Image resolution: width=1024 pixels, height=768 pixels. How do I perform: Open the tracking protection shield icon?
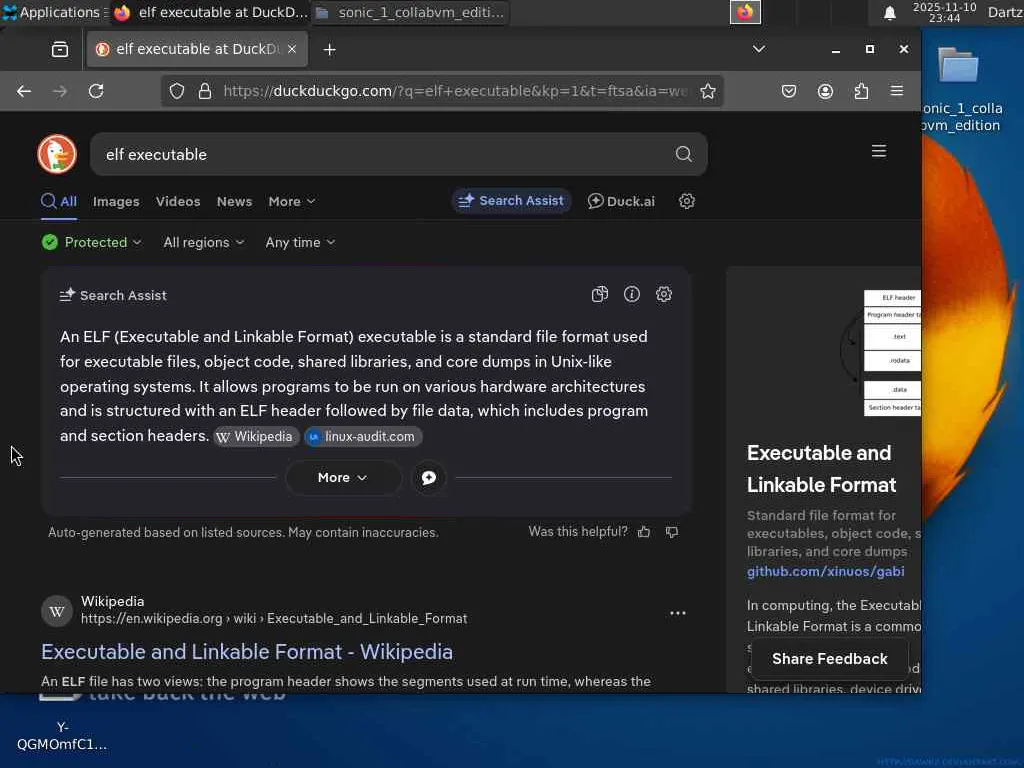point(177,91)
